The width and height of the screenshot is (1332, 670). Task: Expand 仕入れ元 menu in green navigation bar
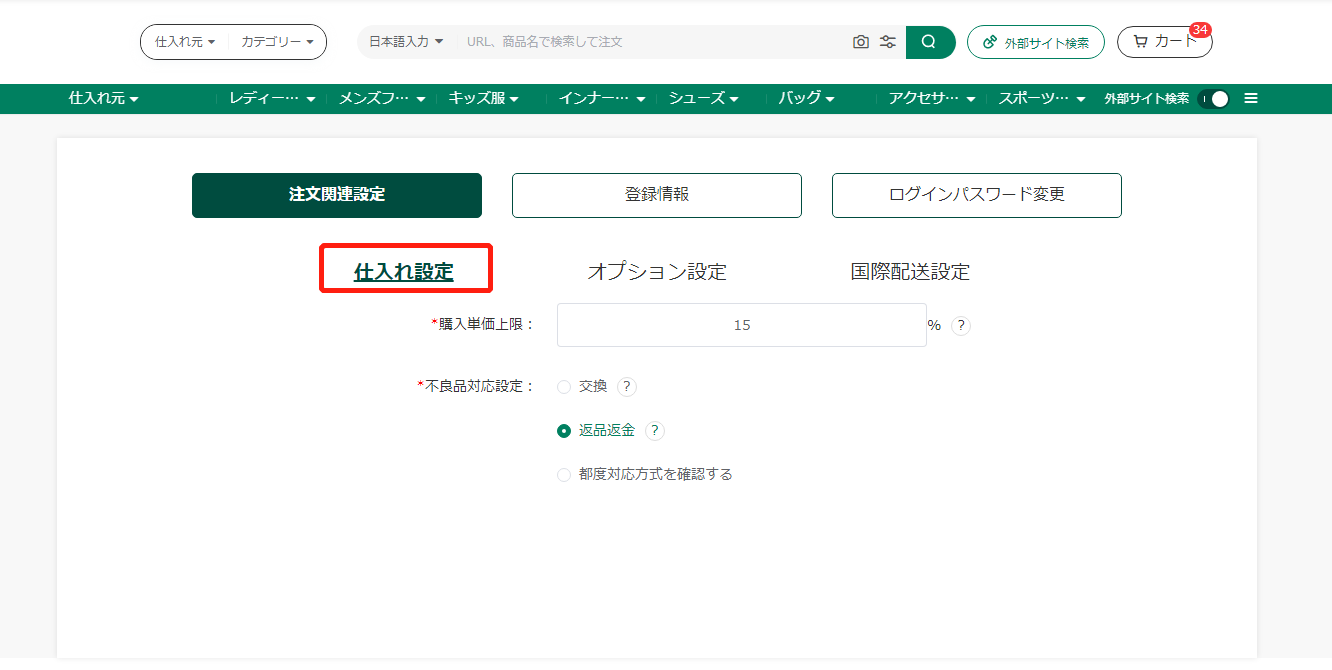point(104,99)
